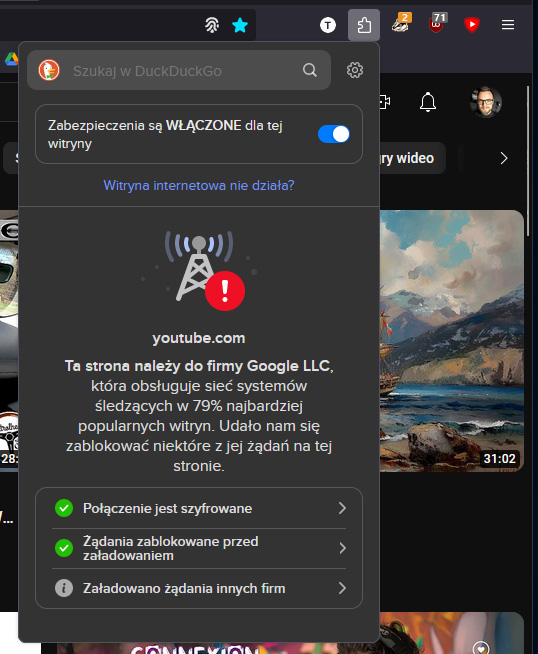Click the magnifier search icon
Screen dimensions: 538x654
(x=310, y=70)
